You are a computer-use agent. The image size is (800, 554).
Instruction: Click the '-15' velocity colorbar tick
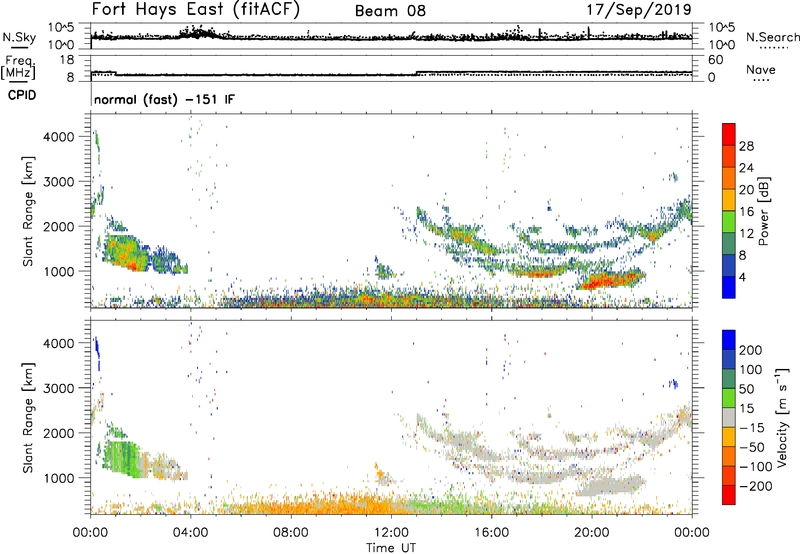pos(752,428)
